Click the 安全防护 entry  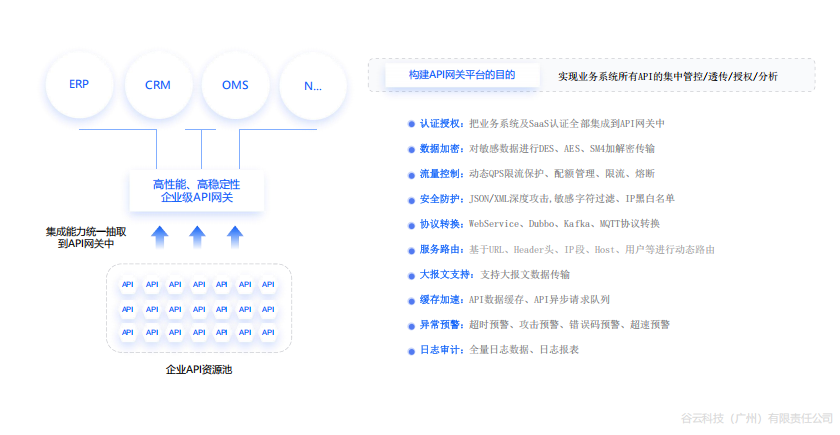click(439, 199)
